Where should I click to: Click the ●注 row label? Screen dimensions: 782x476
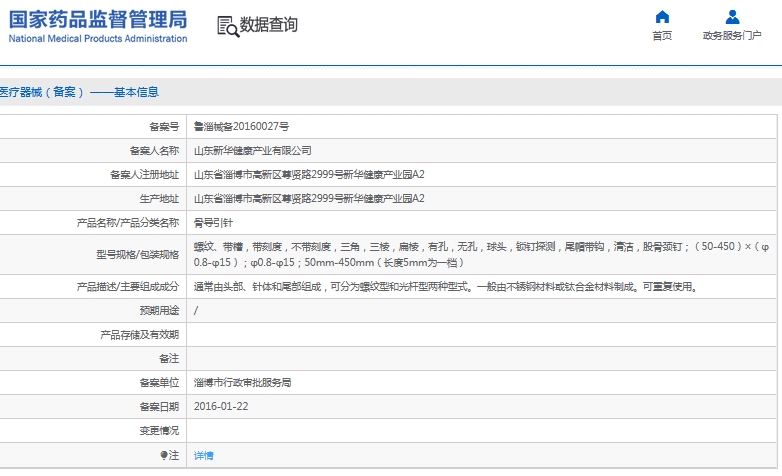[x=170, y=455]
